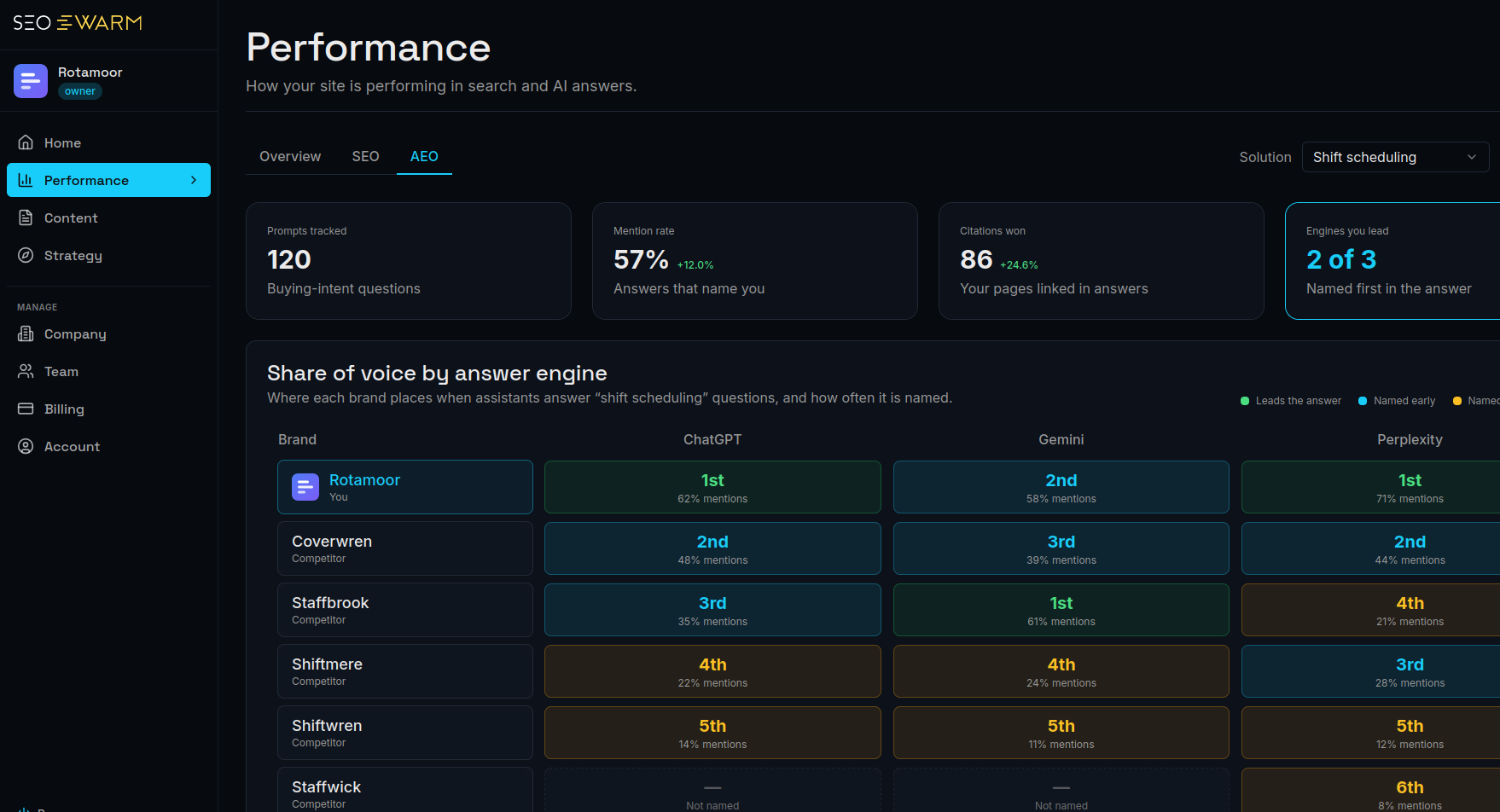Click the Strategy compass icon
1500x812 pixels.
tap(26, 255)
